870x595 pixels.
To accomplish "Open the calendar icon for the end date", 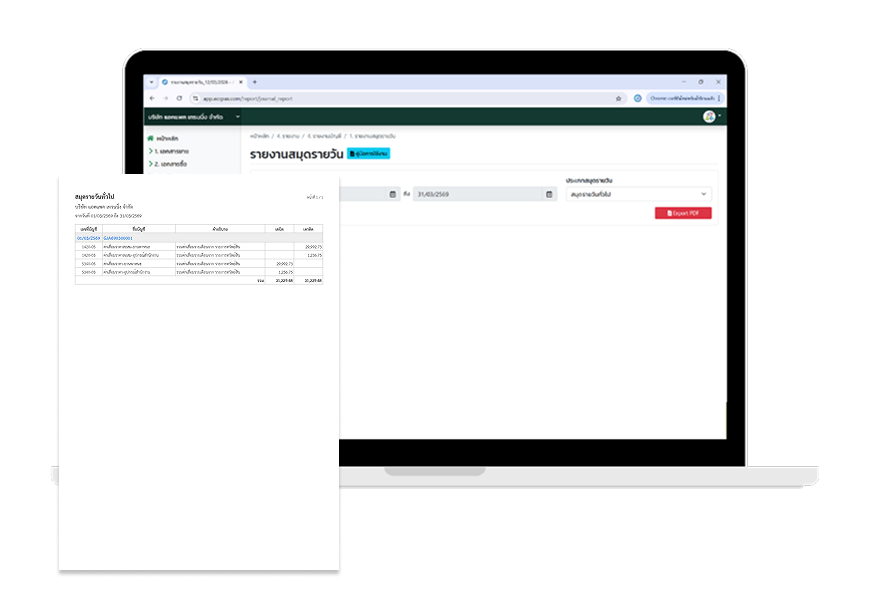I will [549, 194].
